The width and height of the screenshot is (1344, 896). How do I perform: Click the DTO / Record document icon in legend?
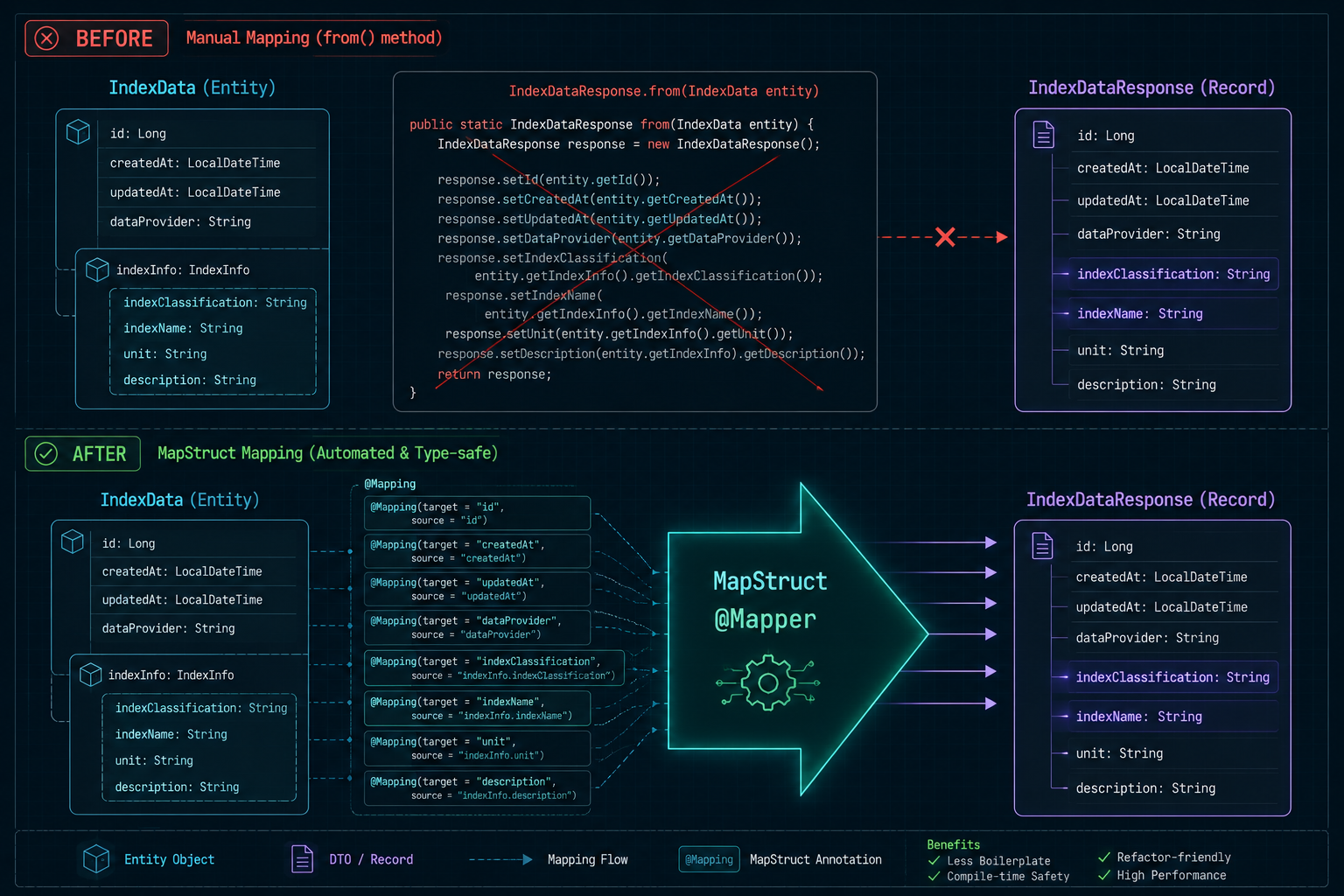(x=302, y=859)
